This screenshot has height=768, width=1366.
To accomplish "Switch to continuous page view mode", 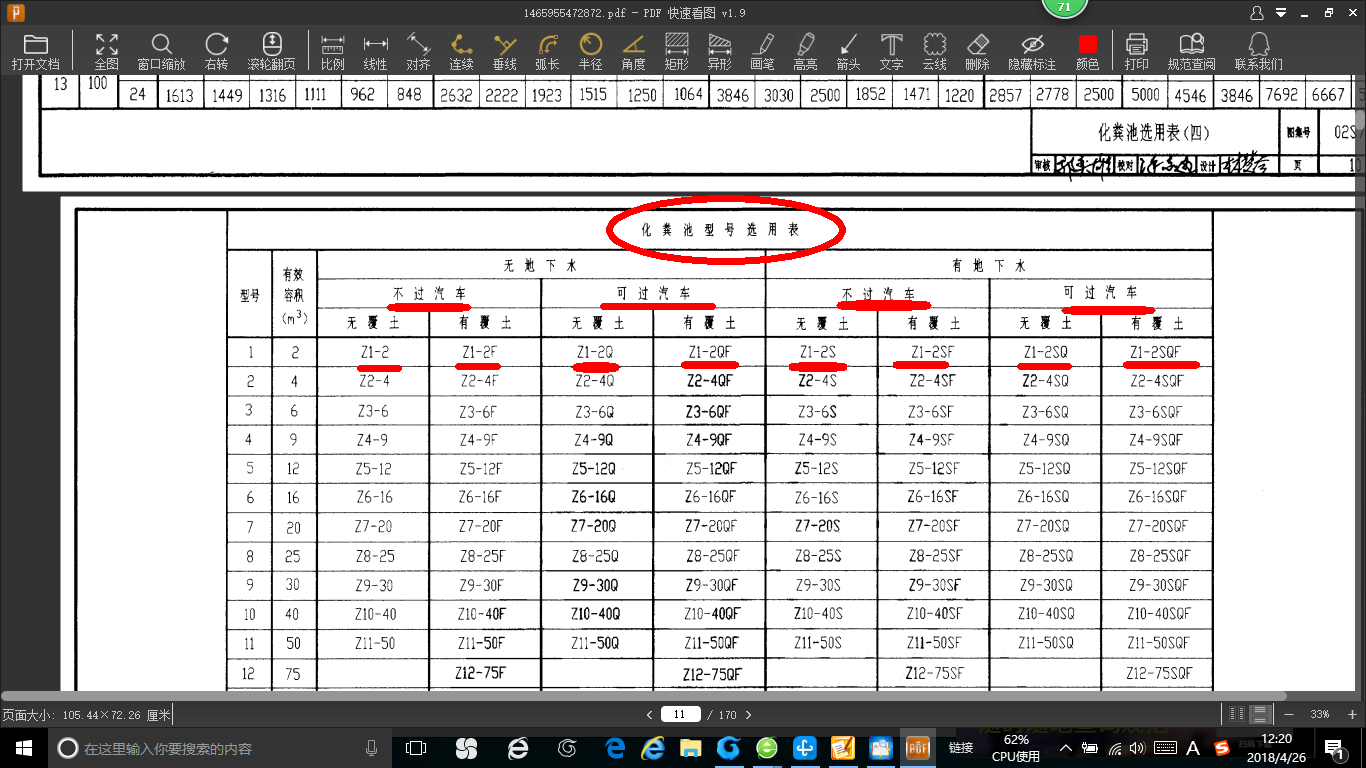I will pos(1261,714).
